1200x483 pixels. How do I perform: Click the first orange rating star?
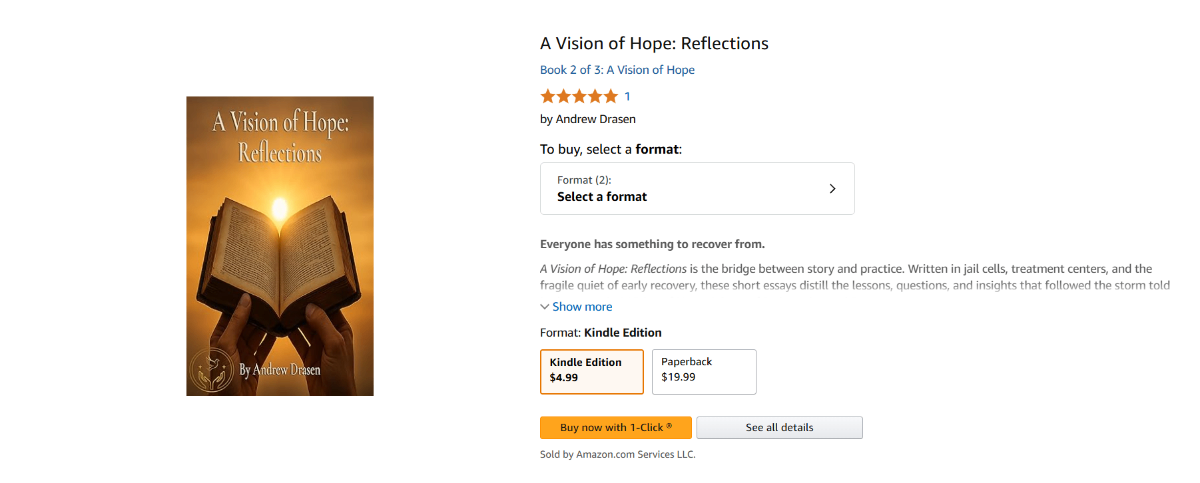click(548, 97)
